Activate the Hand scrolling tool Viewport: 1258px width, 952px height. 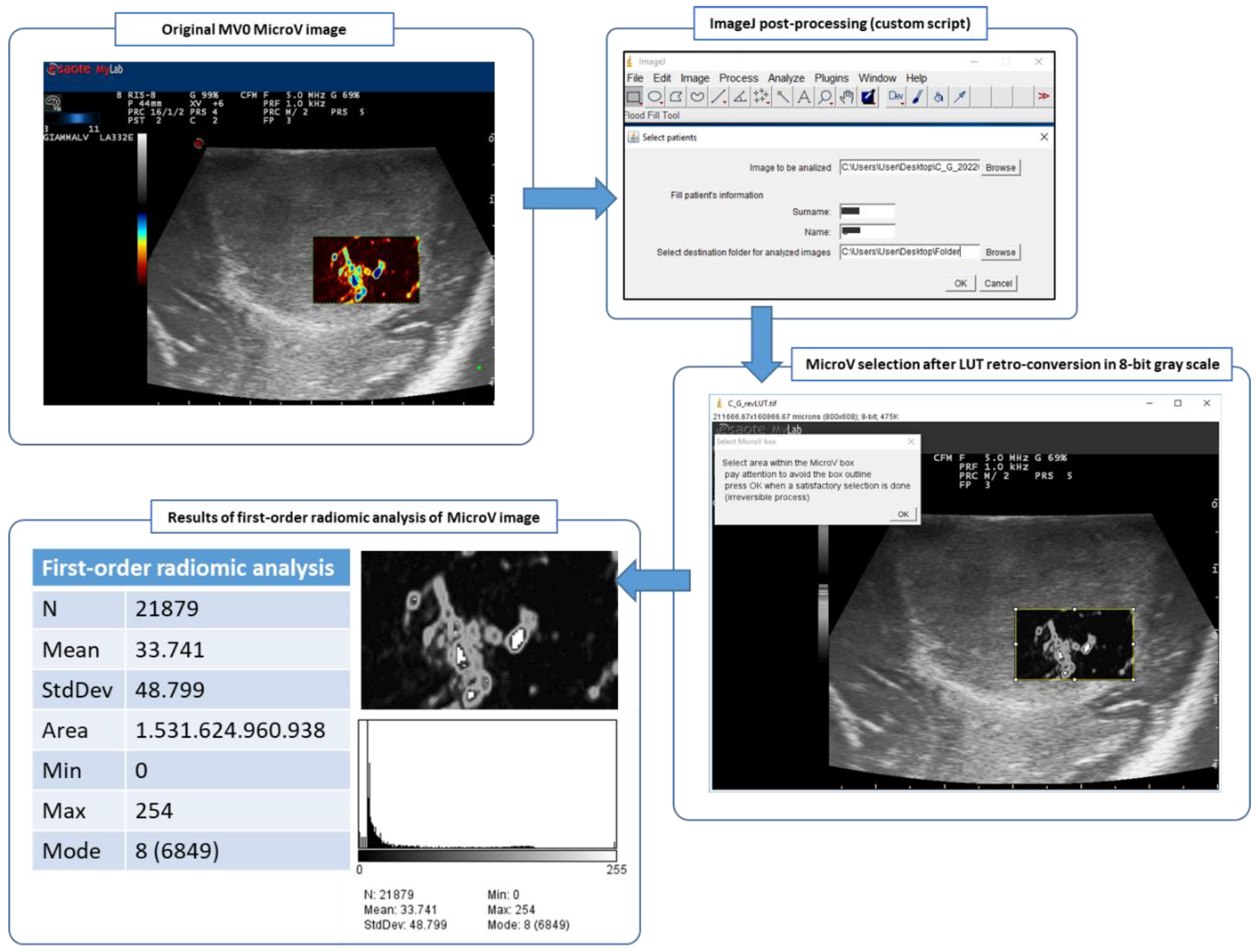coord(846,97)
